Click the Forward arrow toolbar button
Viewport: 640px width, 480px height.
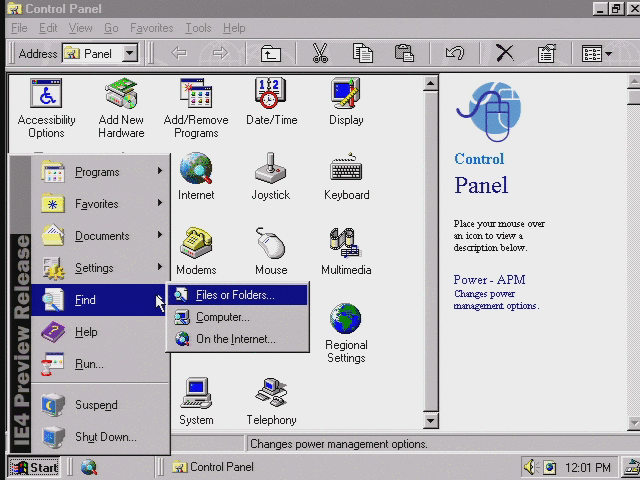[x=220, y=53]
